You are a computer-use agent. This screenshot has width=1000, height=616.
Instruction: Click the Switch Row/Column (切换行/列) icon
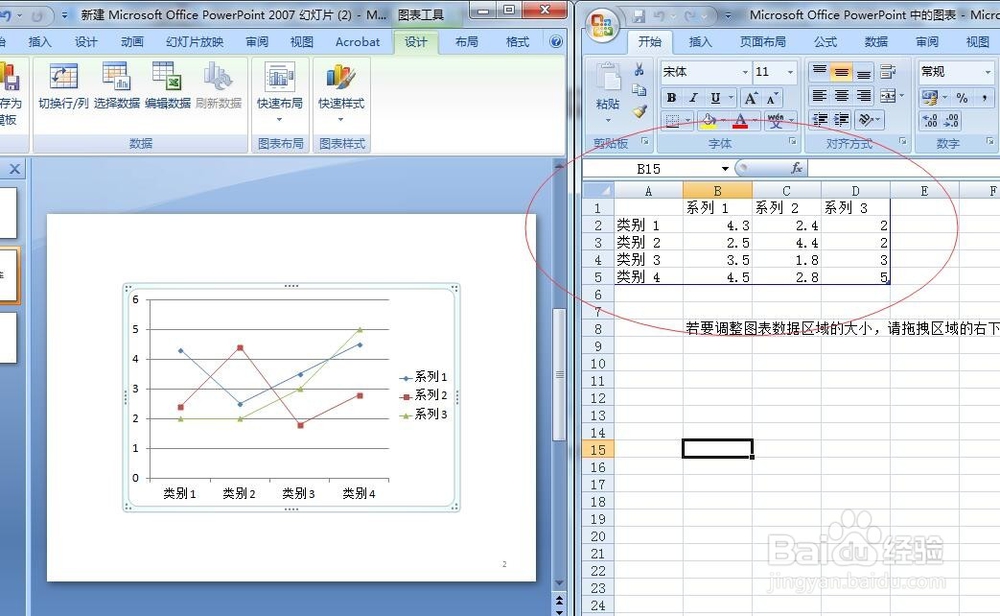click(x=63, y=77)
